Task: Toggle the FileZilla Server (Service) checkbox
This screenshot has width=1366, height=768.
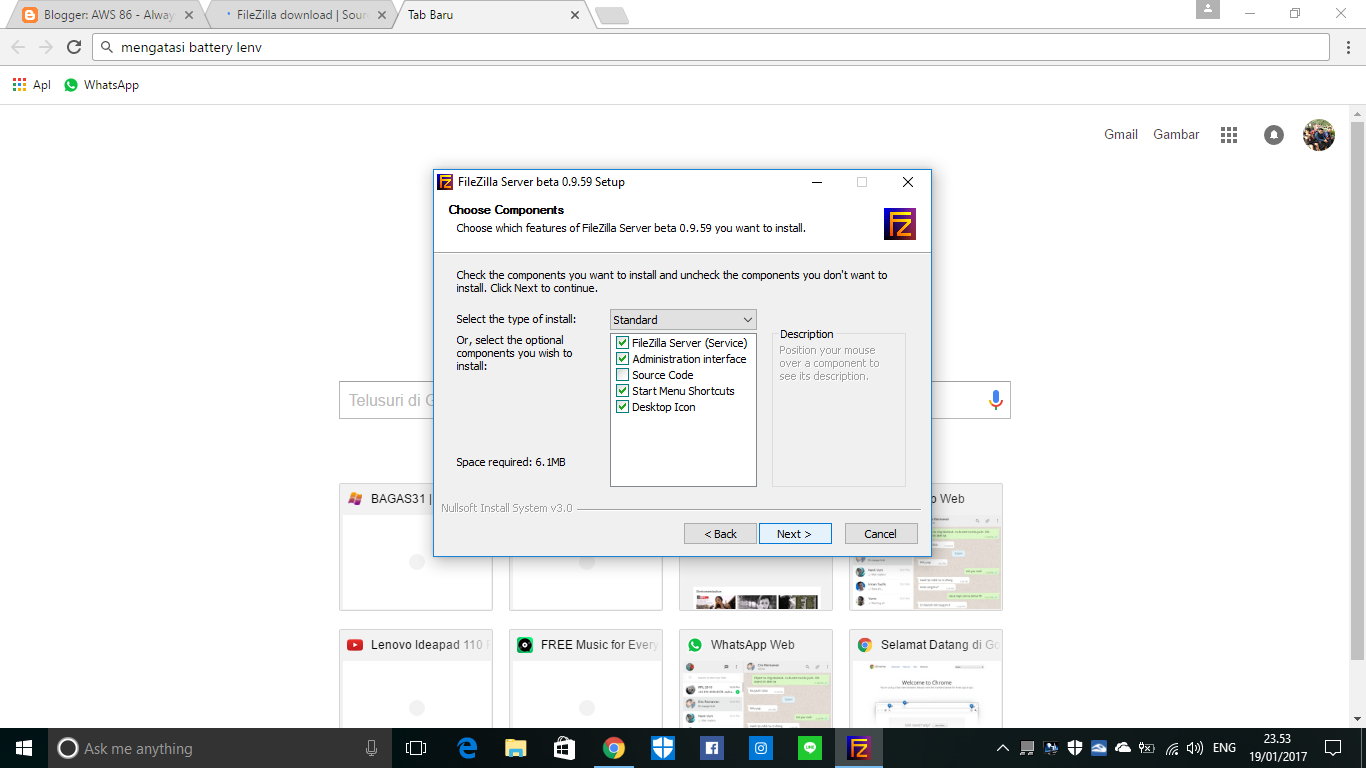Action: 623,343
